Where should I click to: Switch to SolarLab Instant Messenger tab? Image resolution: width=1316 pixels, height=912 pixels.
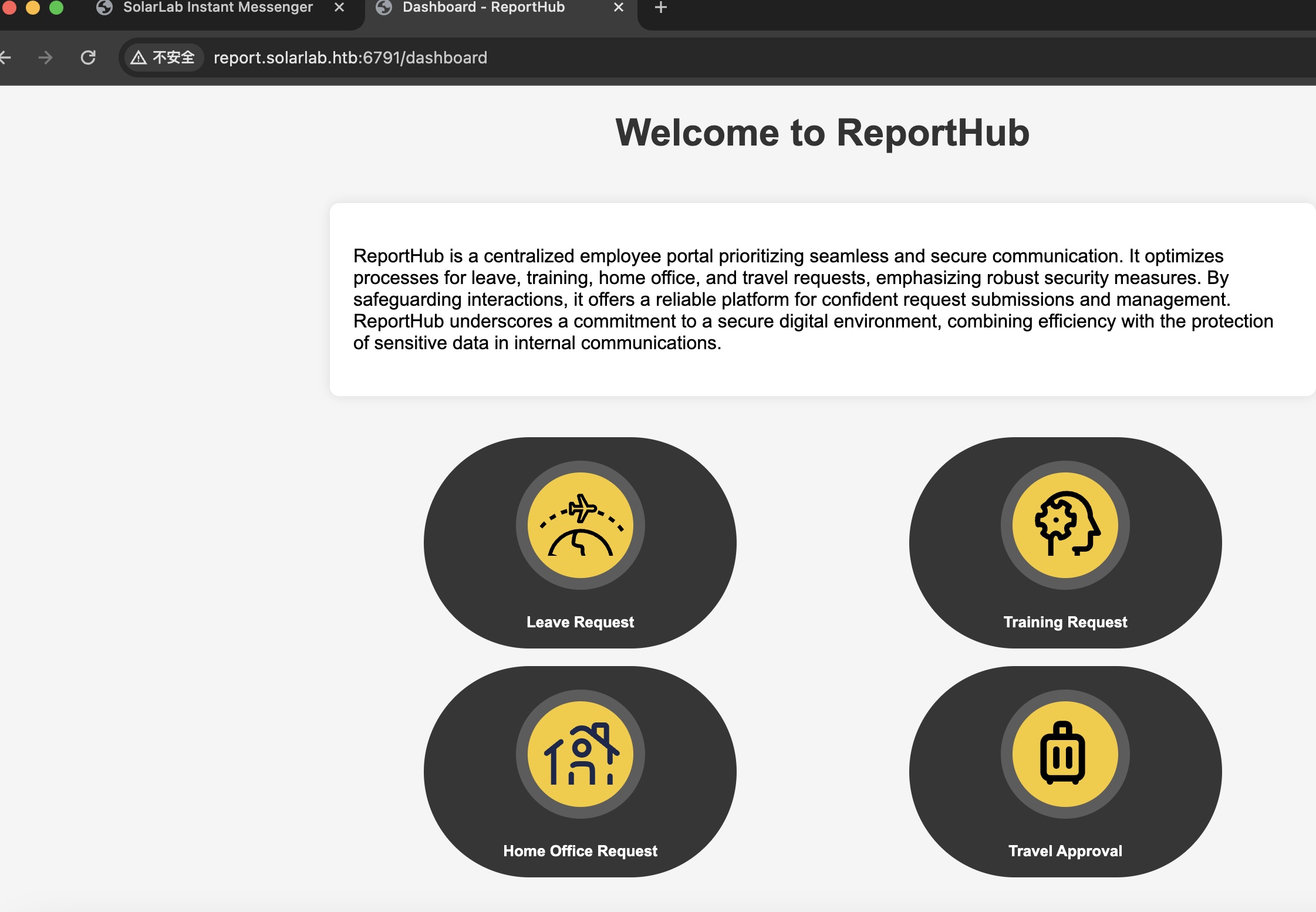click(x=217, y=8)
